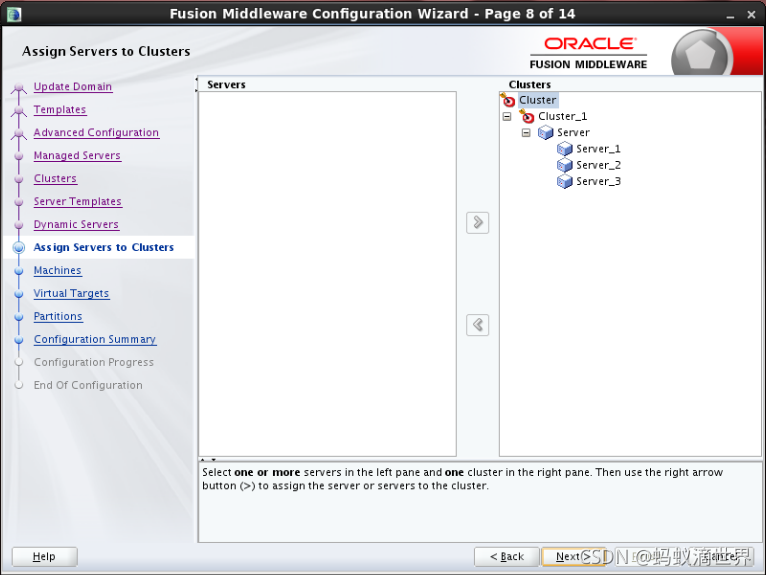Image resolution: width=766 pixels, height=575 pixels.
Task: Select the root Cluster tree item
Action: coord(537,100)
